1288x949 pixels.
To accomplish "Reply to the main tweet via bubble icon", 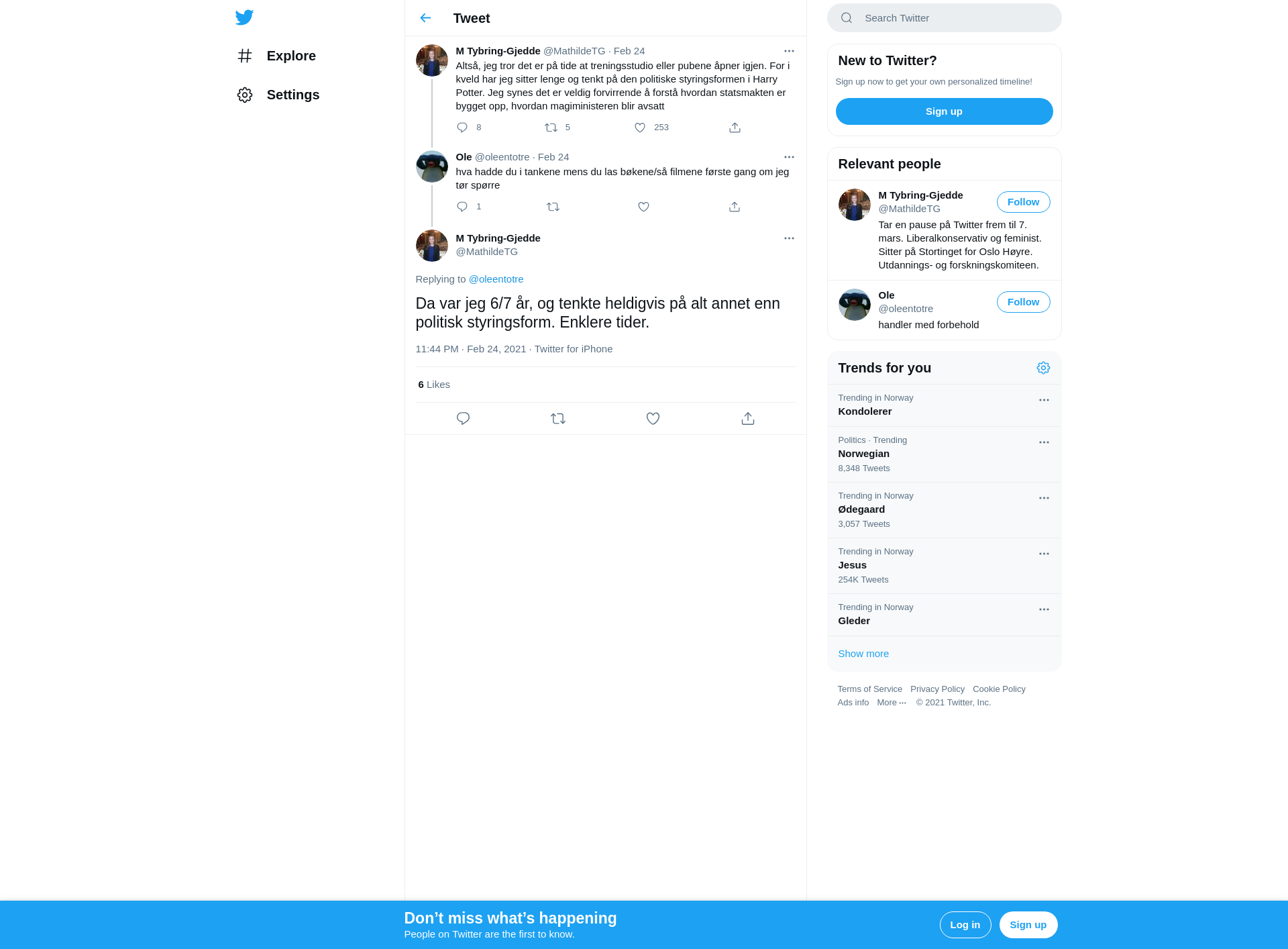I will pyautogui.click(x=463, y=419).
